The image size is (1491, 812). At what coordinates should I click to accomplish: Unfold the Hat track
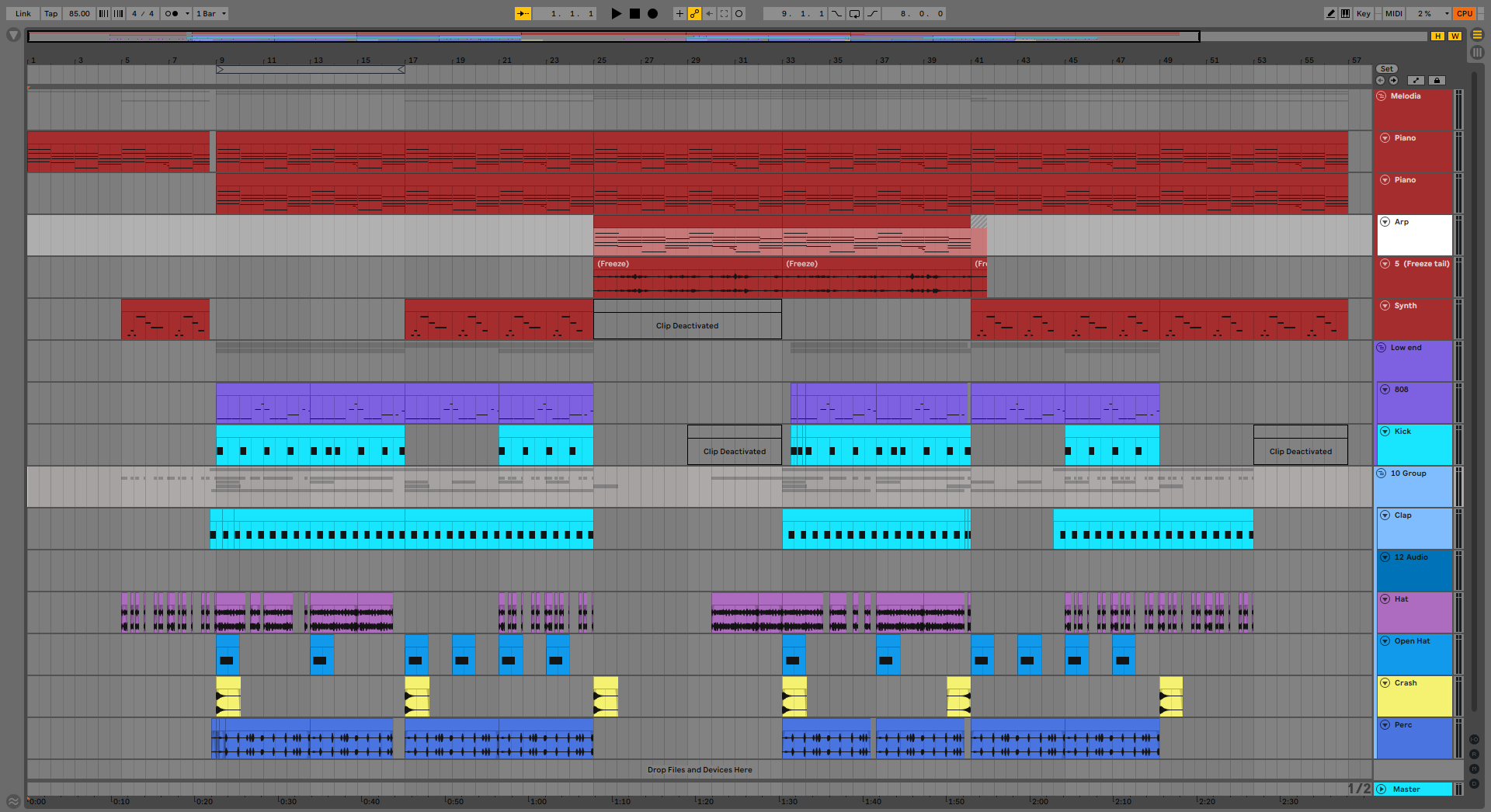[1385, 599]
